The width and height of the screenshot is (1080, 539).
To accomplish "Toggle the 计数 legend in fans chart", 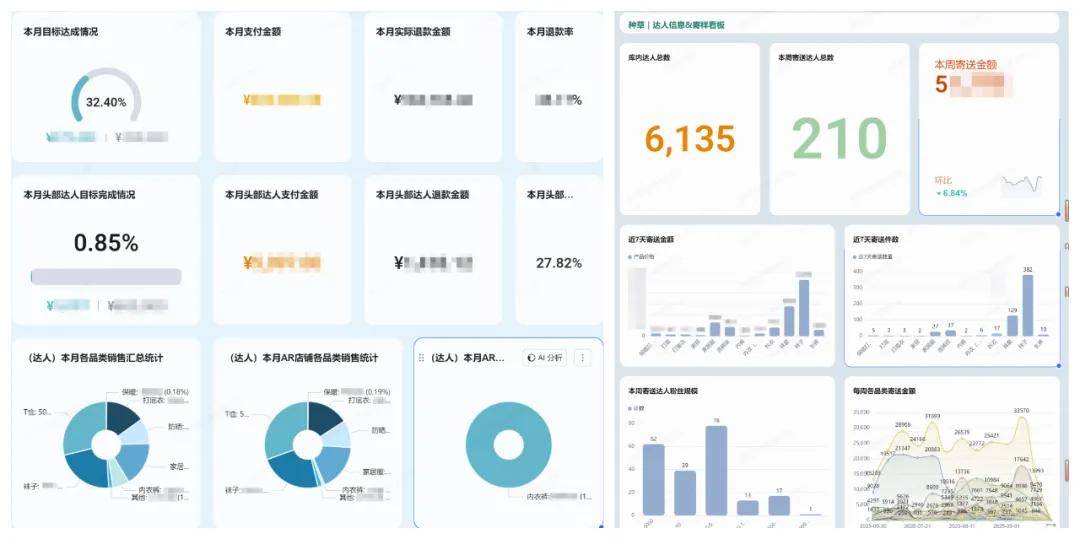I will pos(630,407).
